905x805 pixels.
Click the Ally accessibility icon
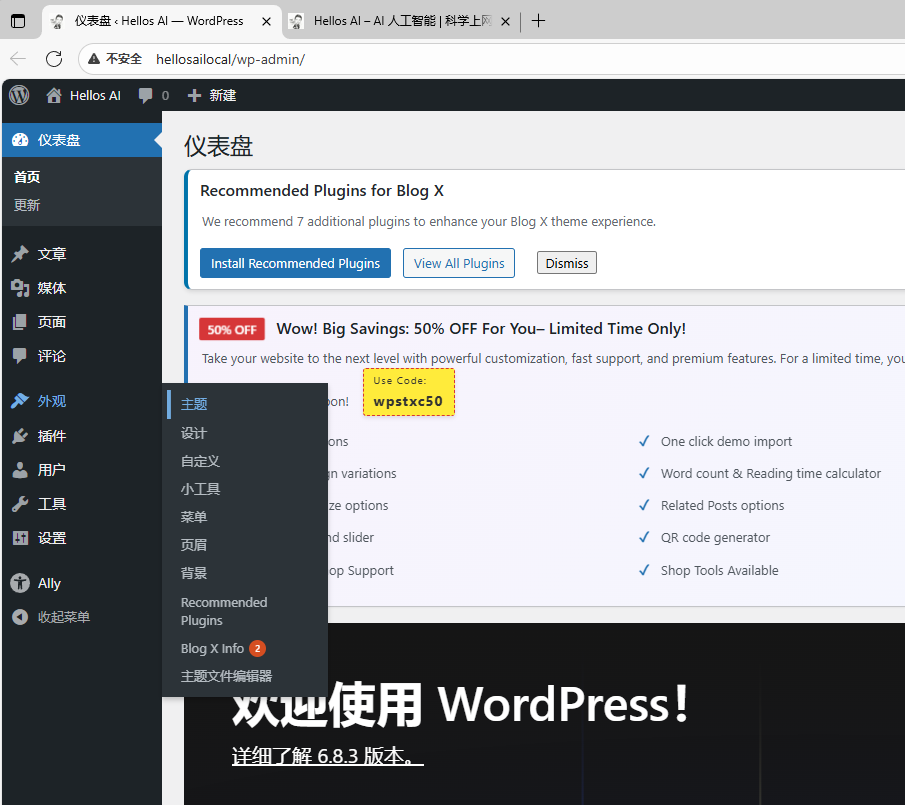click(20, 583)
